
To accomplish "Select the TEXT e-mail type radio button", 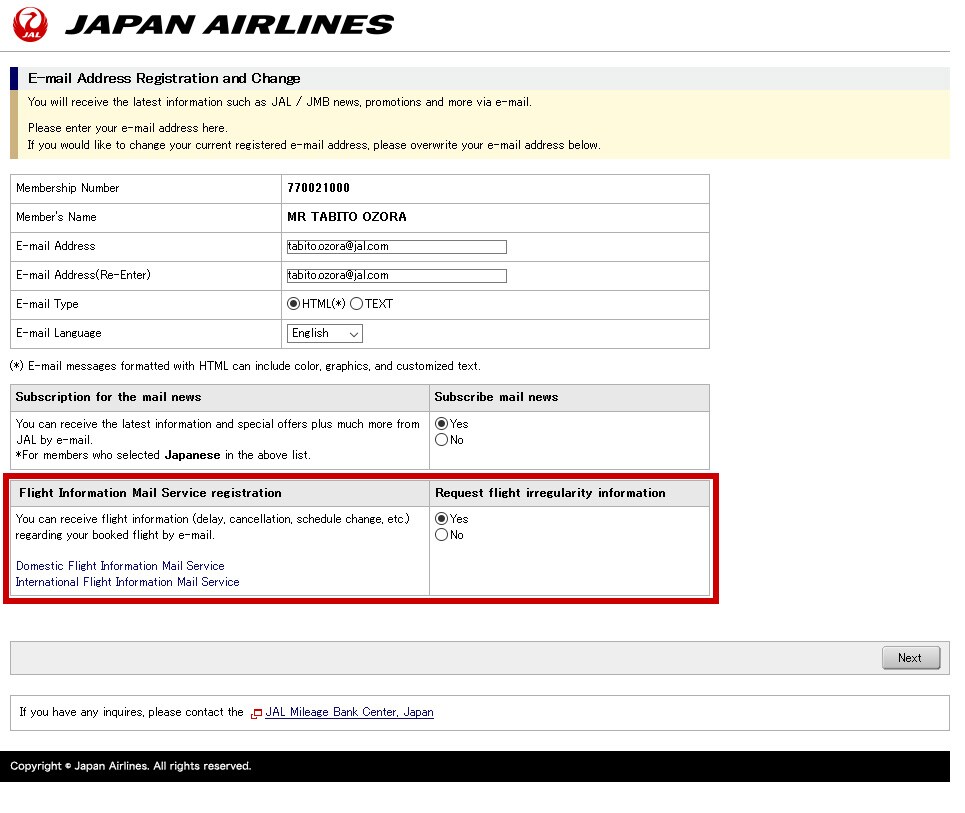I will pos(356,304).
